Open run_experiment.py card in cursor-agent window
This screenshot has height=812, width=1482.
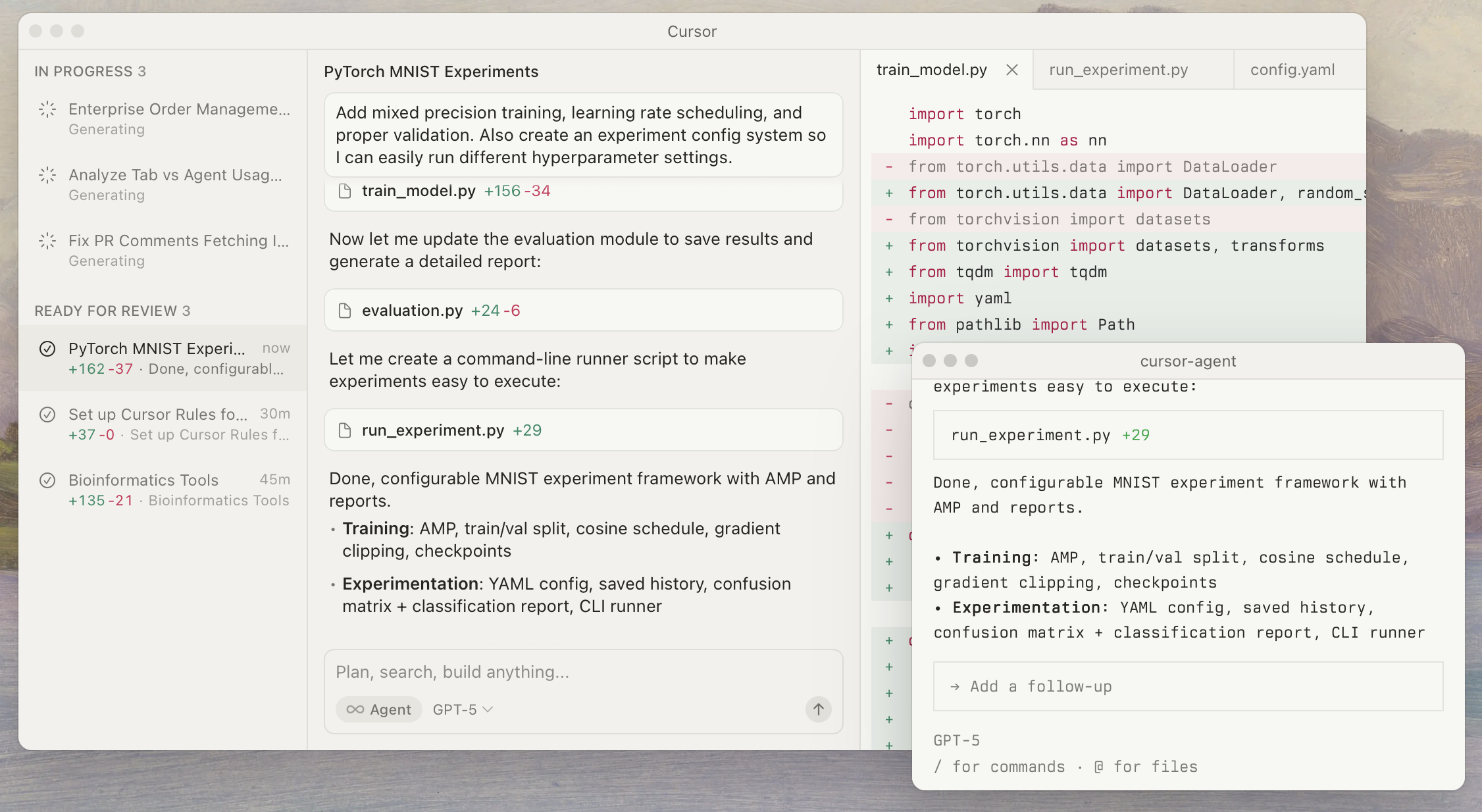tap(1188, 435)
